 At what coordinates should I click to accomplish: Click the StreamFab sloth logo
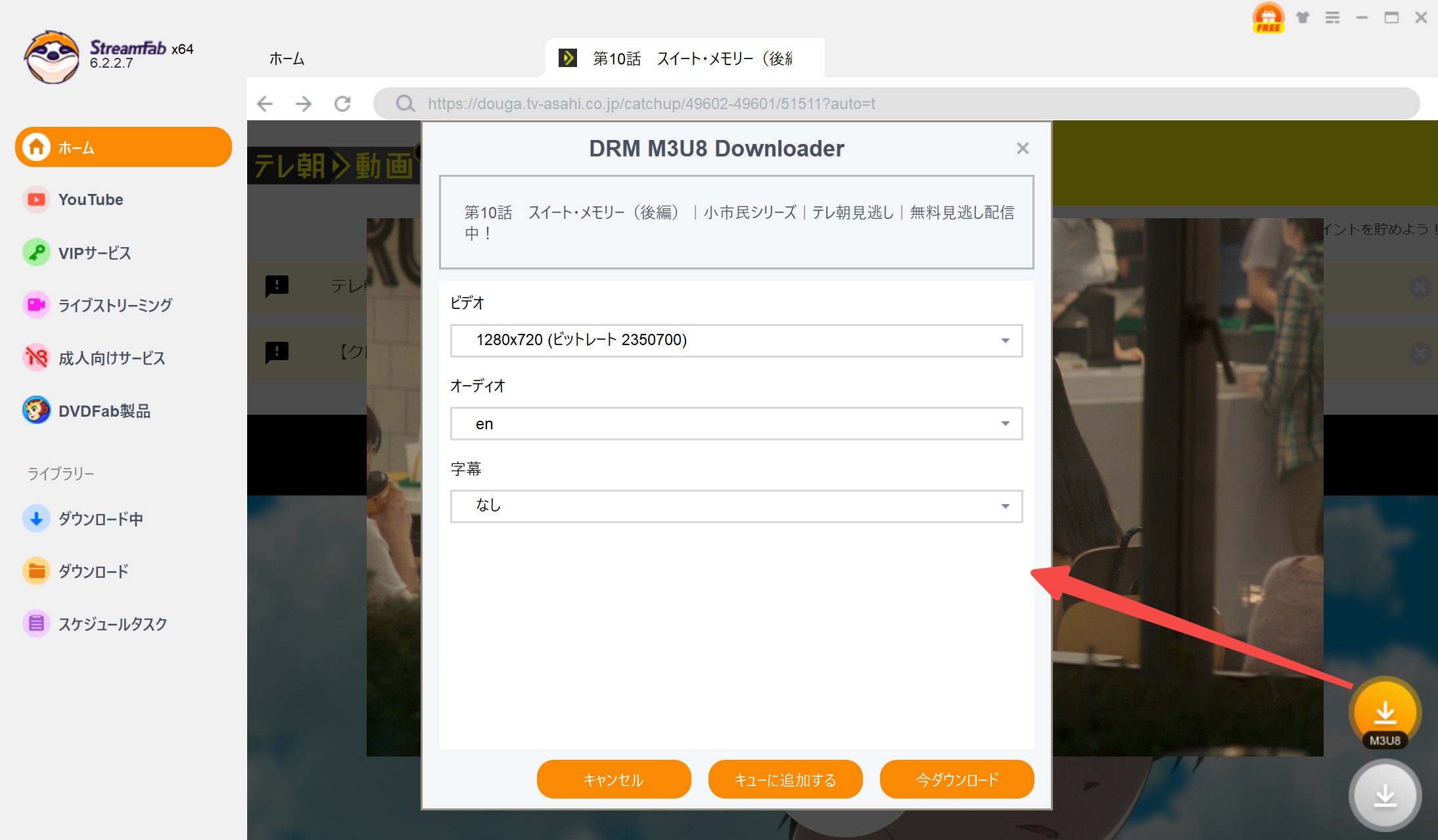pyautogui.click(x=52, y=57)
